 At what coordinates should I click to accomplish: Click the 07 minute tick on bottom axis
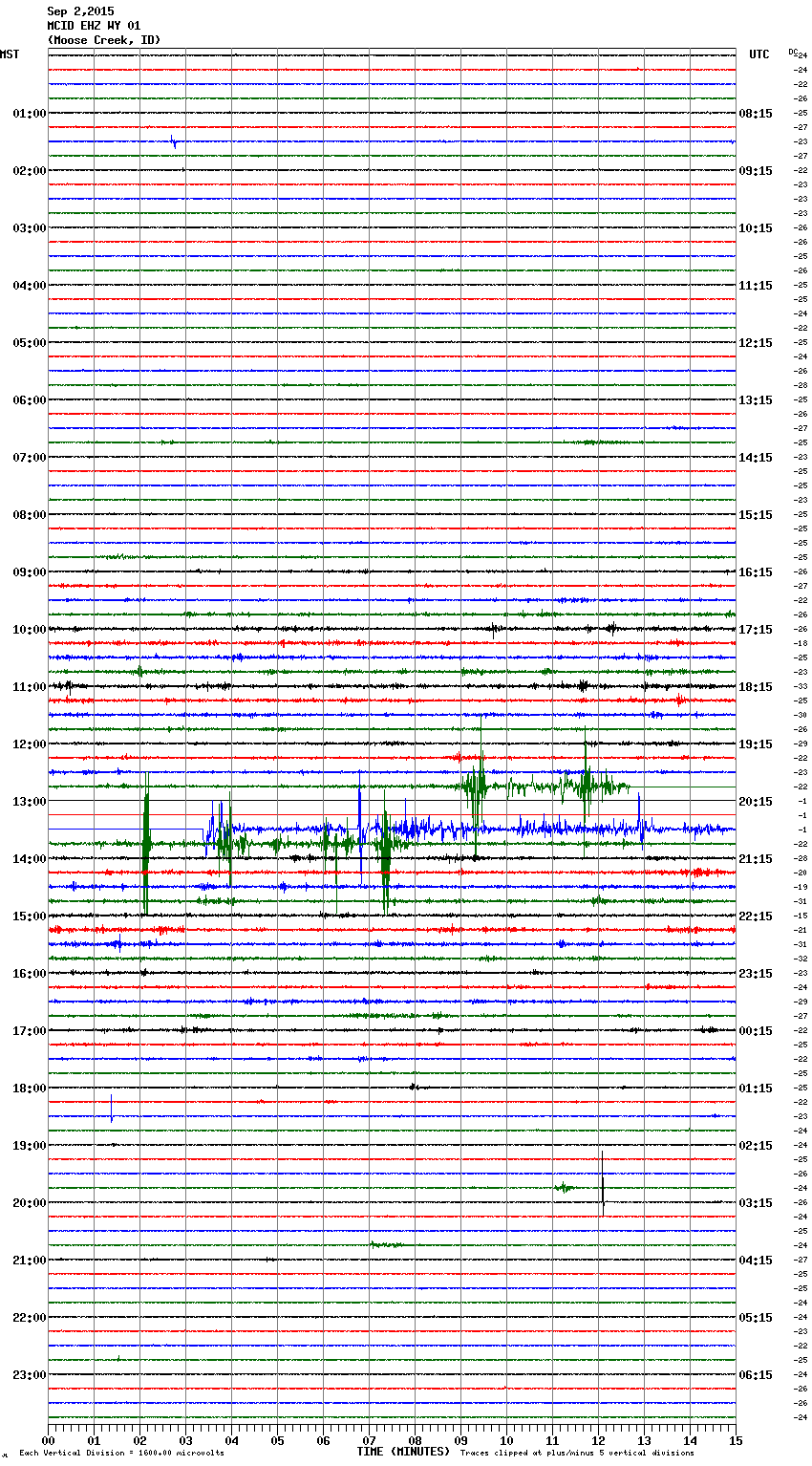pyautogui.click(x=369, y=1440)
